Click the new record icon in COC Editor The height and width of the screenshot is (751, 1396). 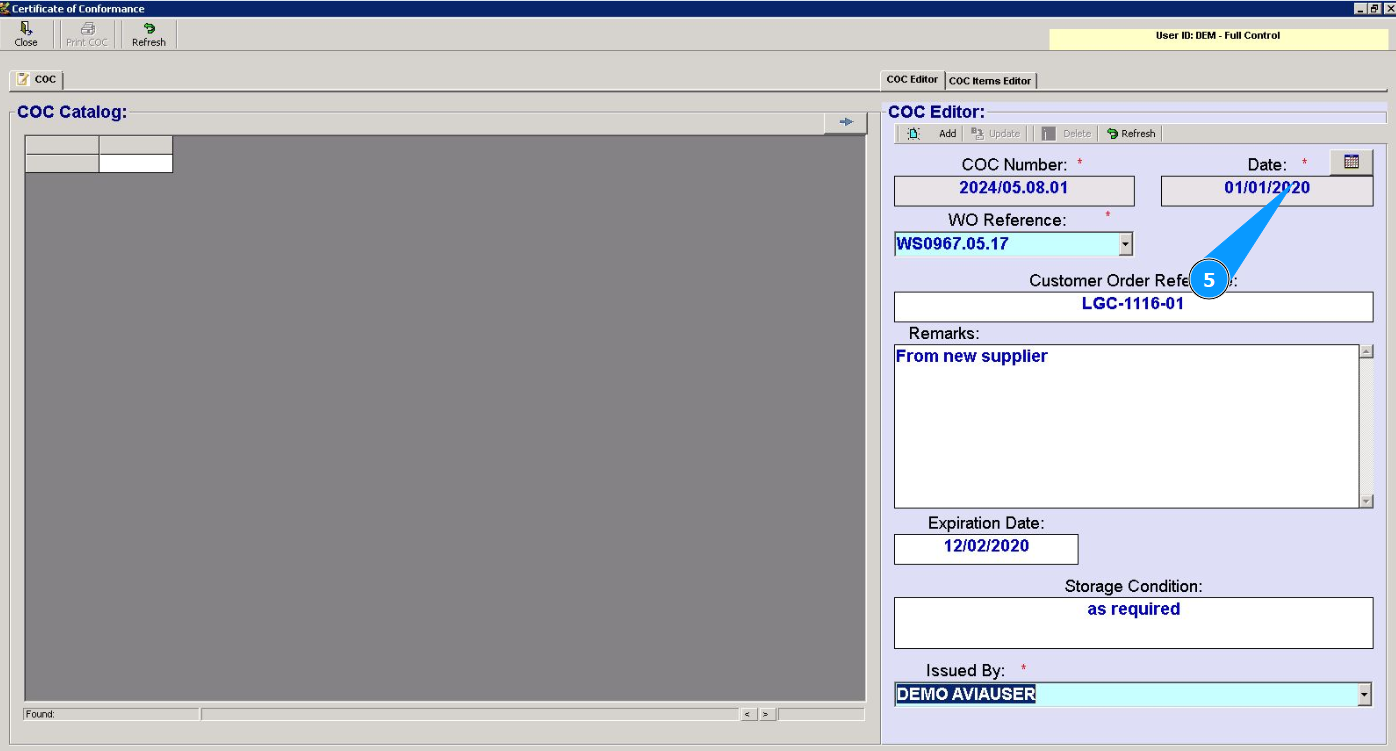pos(913,134)
